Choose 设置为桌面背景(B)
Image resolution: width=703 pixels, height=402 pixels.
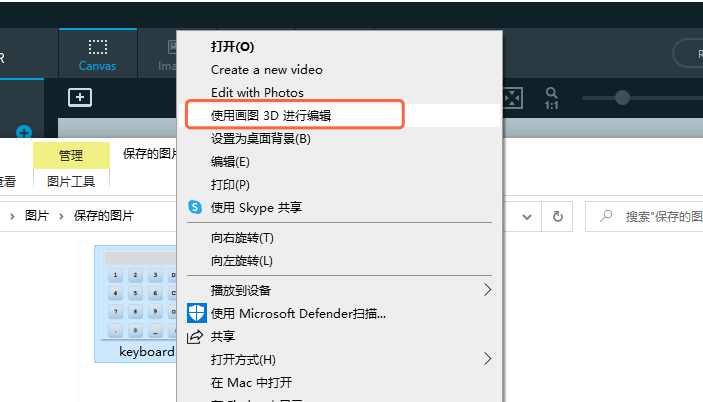point(261,138)
